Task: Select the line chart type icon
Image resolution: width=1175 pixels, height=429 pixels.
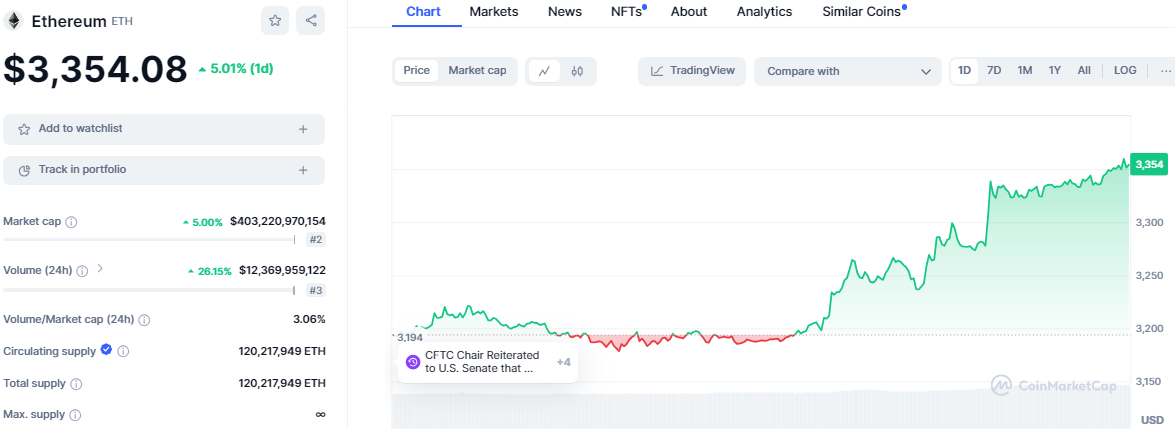Action: pyautogui.click(x=545, y=71)
